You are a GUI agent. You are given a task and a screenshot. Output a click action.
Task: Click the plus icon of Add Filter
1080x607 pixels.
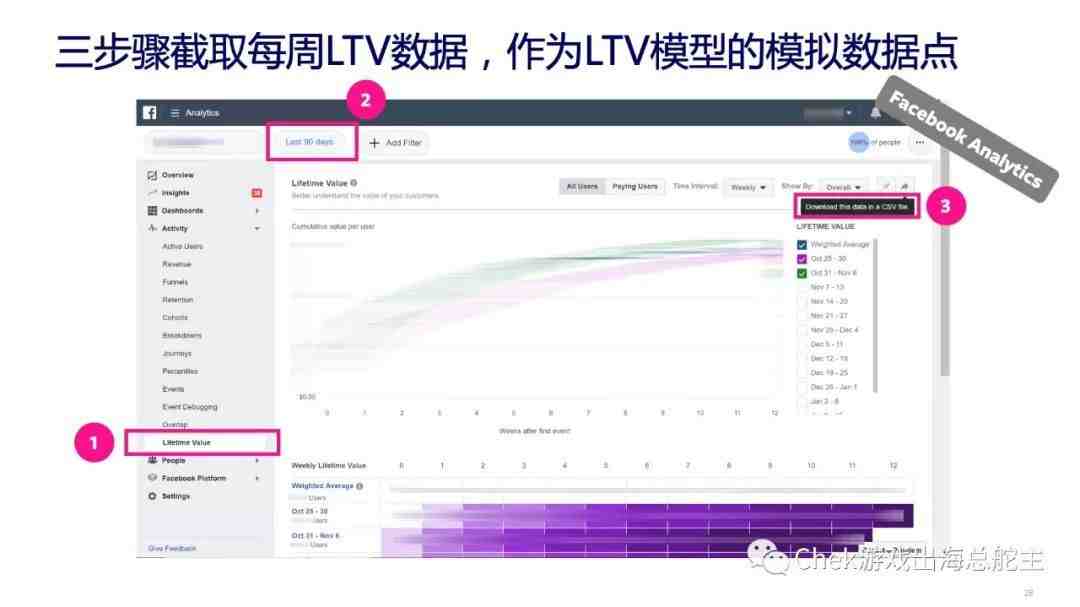374,143
